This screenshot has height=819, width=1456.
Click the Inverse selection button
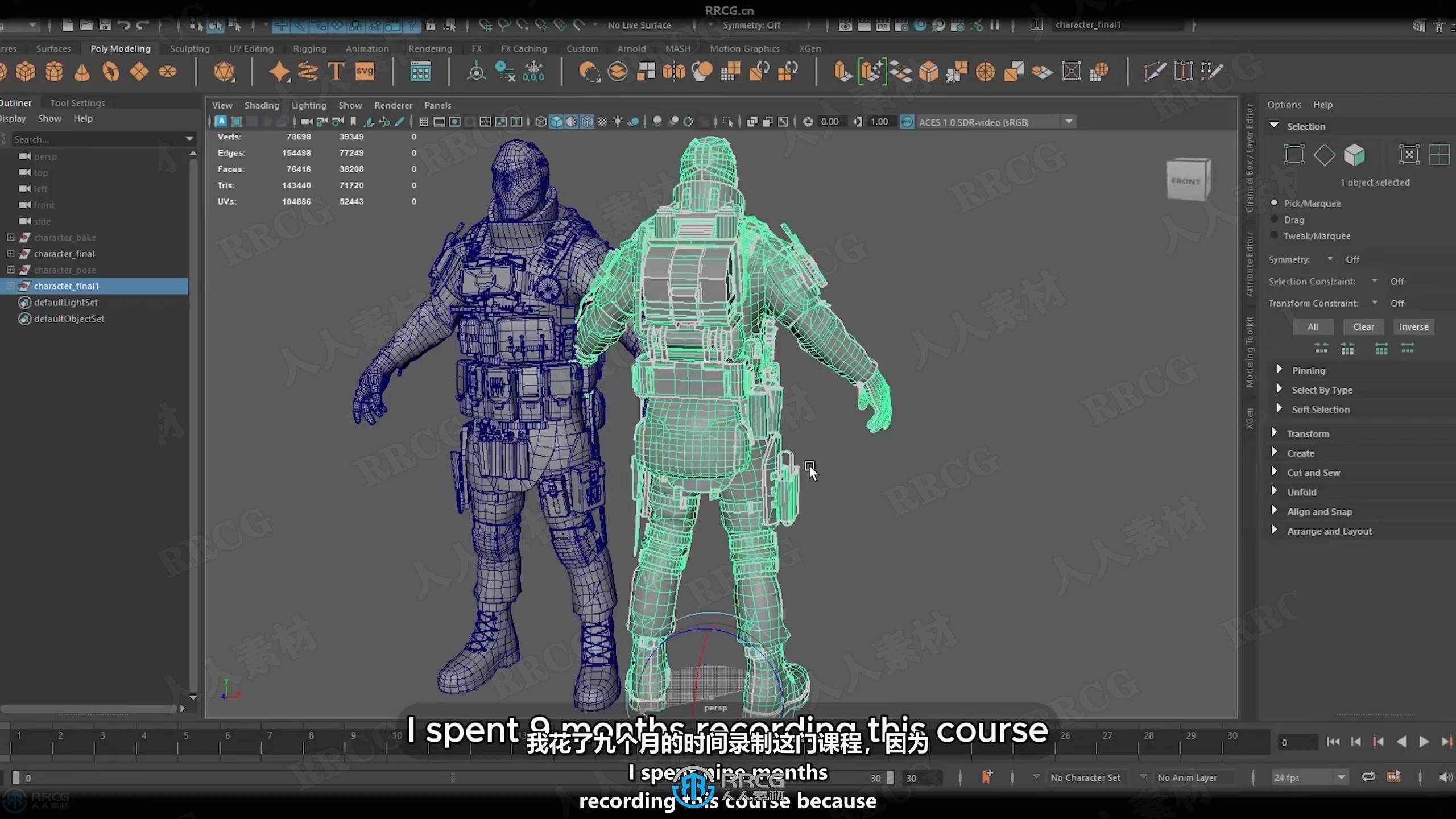coord(1413,326)
